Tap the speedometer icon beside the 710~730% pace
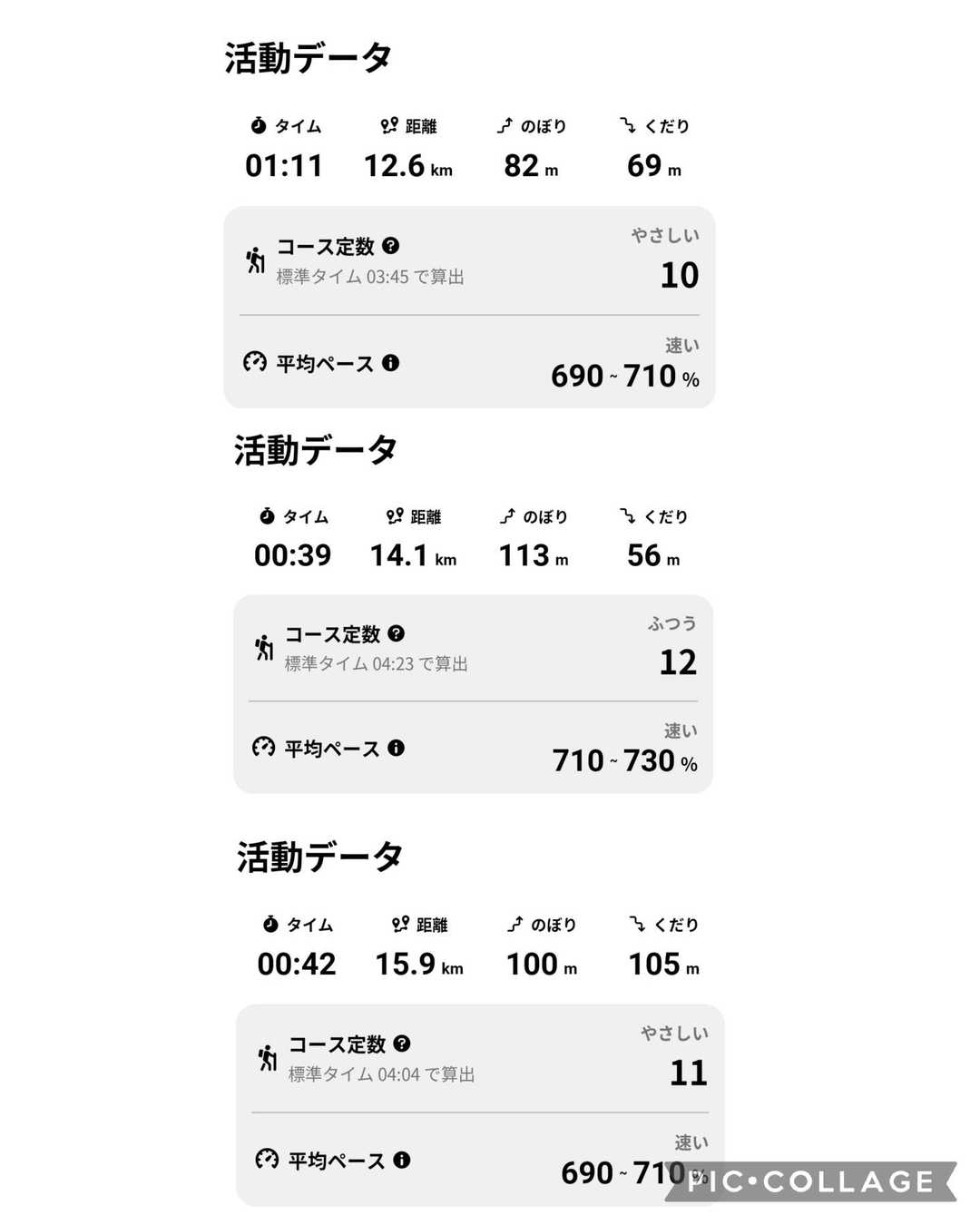This screenshot has width=980, height=1225. pos(263,748)
